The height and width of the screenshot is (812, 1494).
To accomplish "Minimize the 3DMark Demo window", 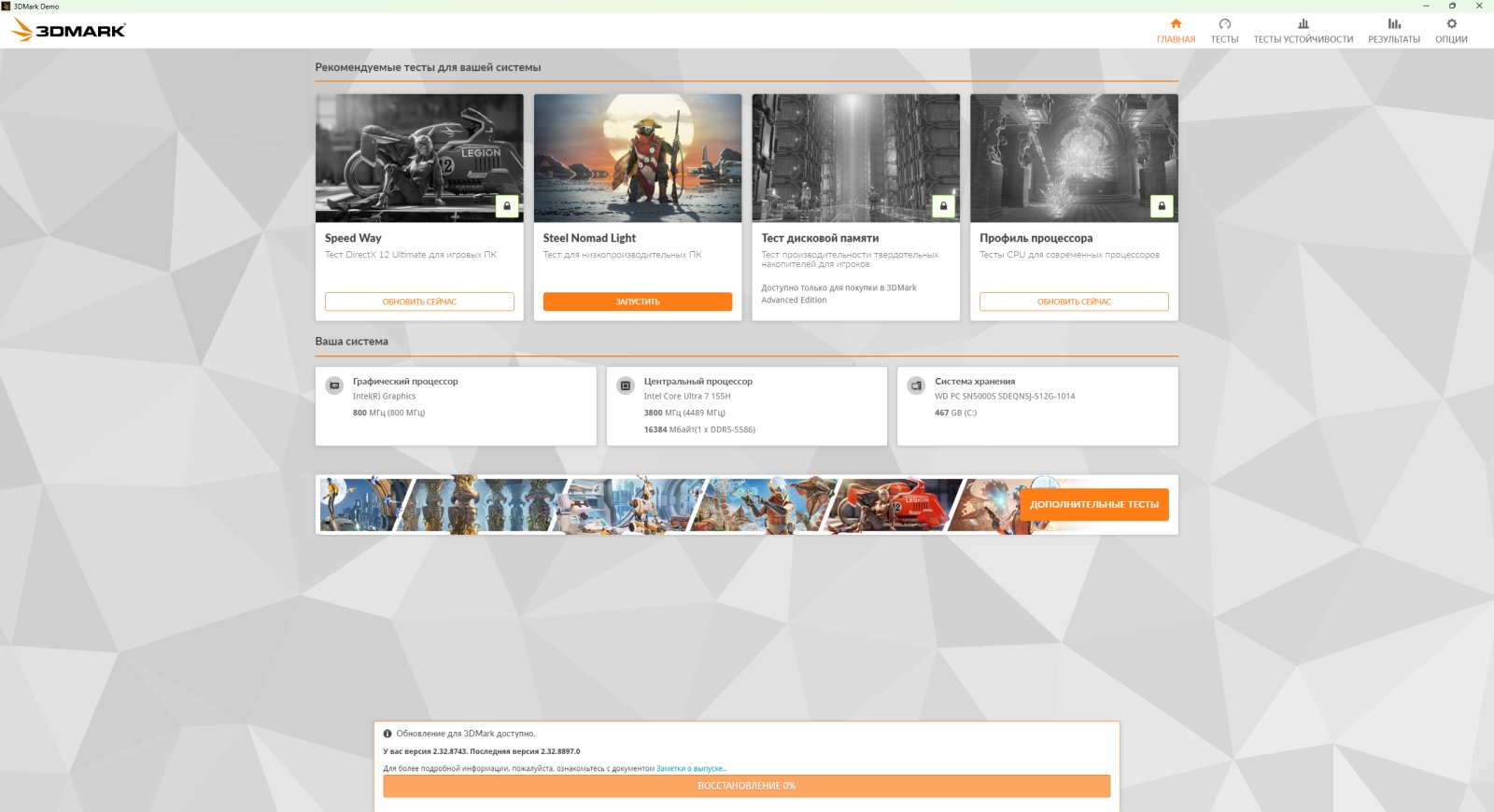I will [x=1426, y=6].
